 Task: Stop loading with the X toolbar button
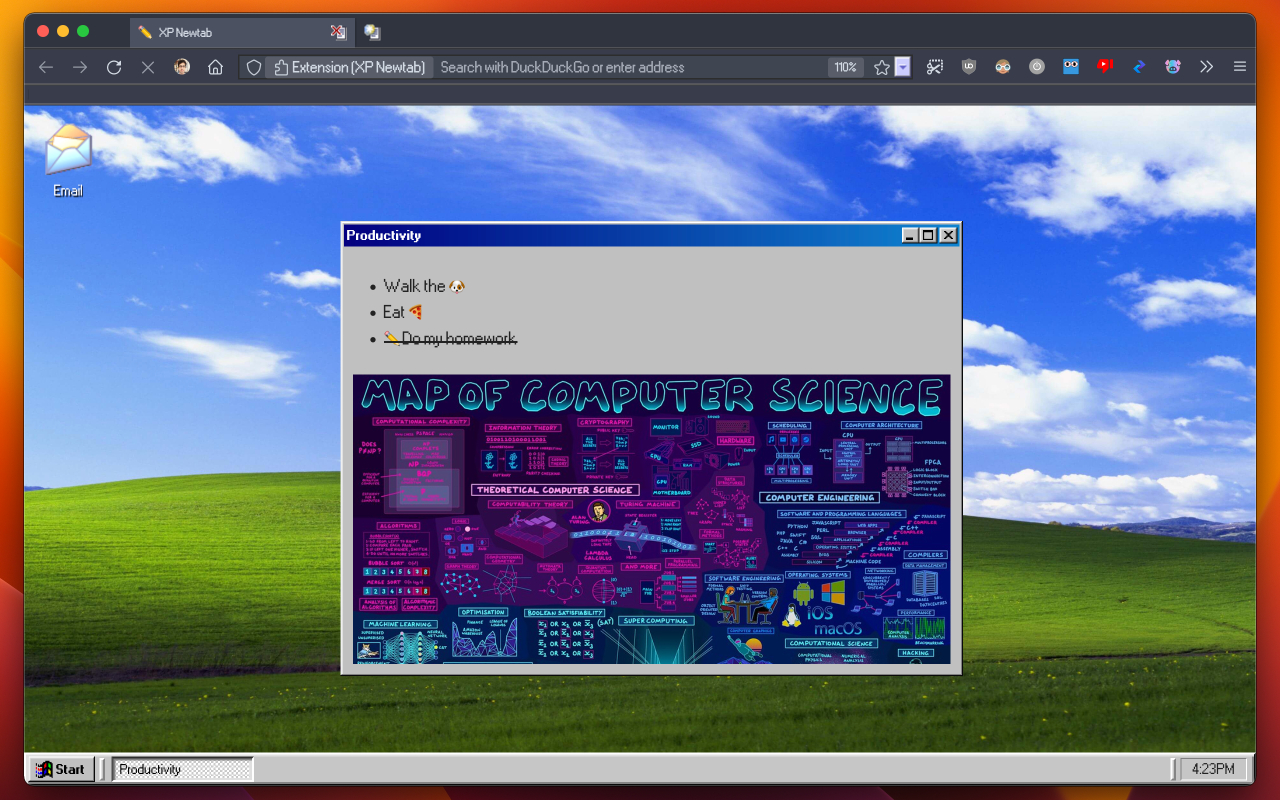point(148,67)
